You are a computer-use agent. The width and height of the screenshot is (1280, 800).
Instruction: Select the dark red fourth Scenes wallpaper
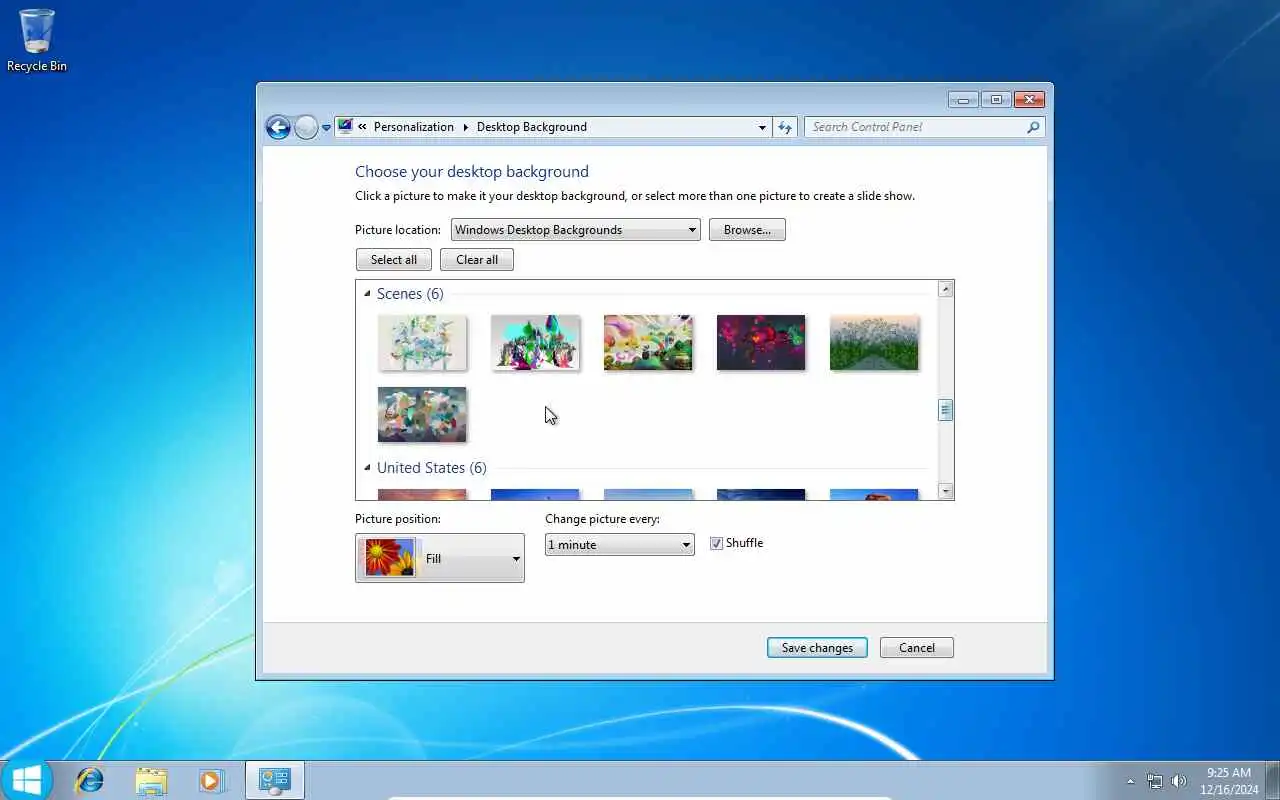761,343
